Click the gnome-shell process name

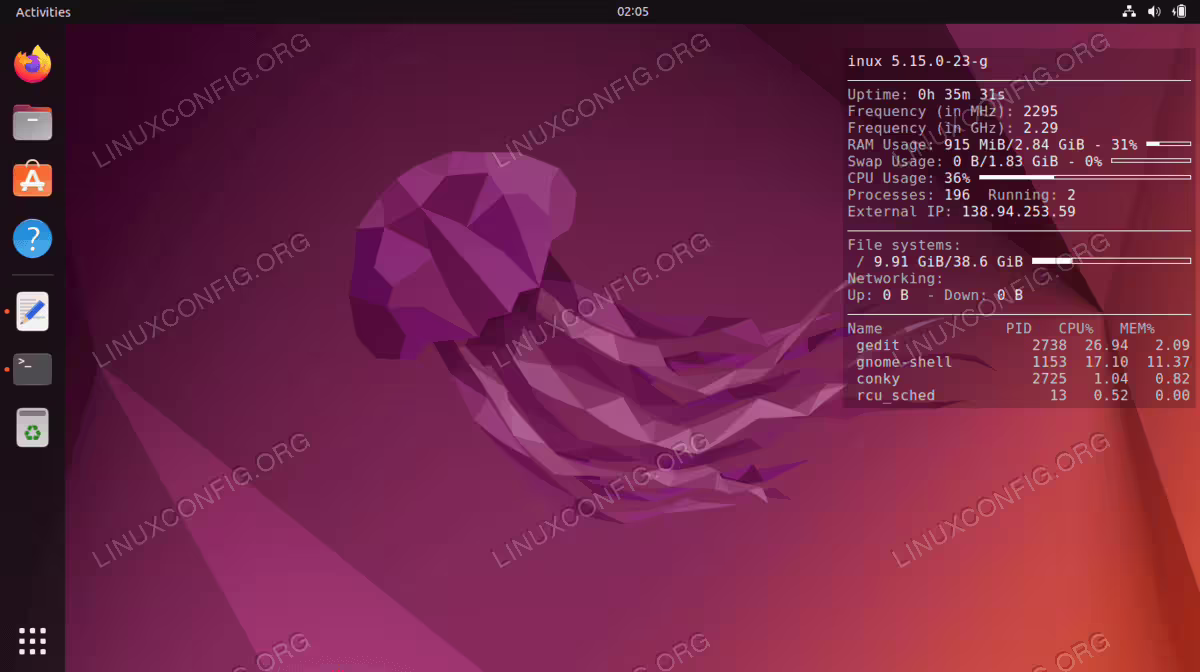[904, 362]
